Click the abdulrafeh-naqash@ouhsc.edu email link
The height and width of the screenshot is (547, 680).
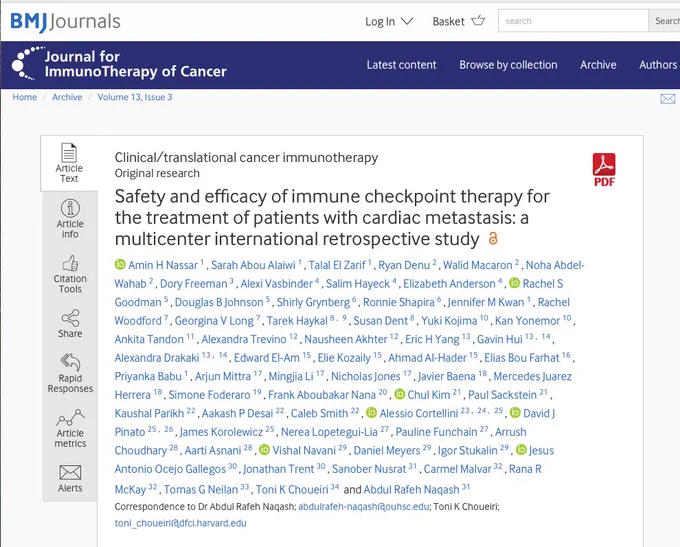[364, 507]
